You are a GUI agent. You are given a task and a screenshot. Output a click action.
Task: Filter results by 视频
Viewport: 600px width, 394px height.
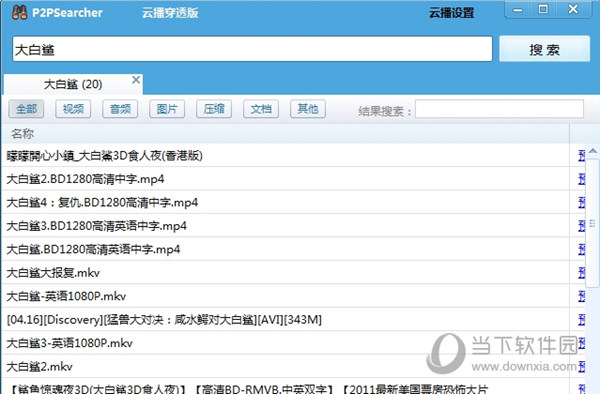[73, 109]
